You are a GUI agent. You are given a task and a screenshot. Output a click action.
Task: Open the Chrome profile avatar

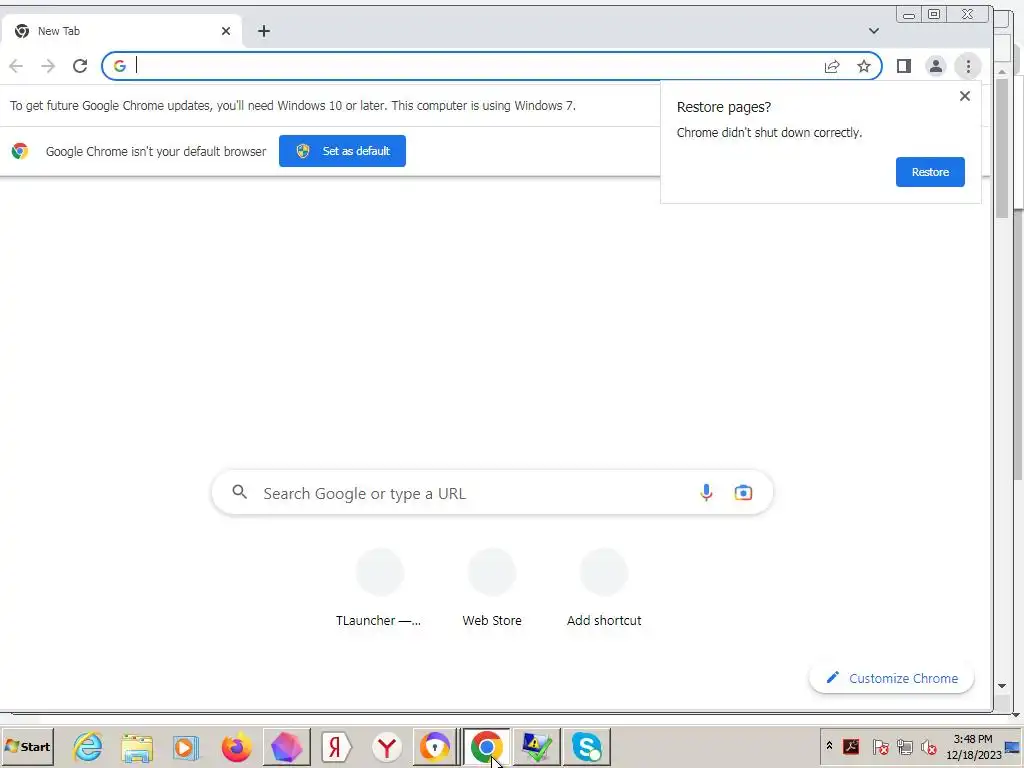[935, 66]
